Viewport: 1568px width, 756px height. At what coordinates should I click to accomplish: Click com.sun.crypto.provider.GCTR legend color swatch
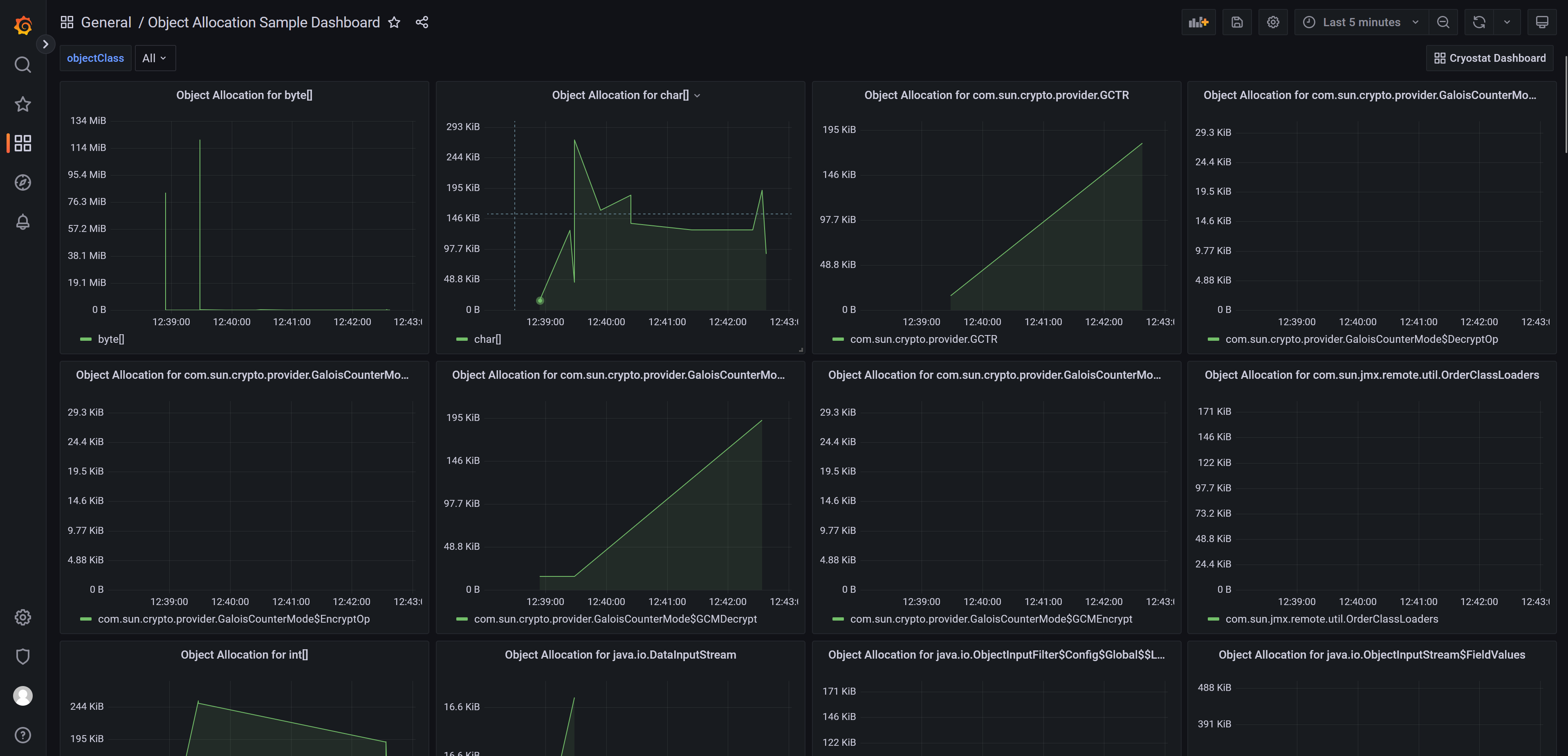point(838,339)
